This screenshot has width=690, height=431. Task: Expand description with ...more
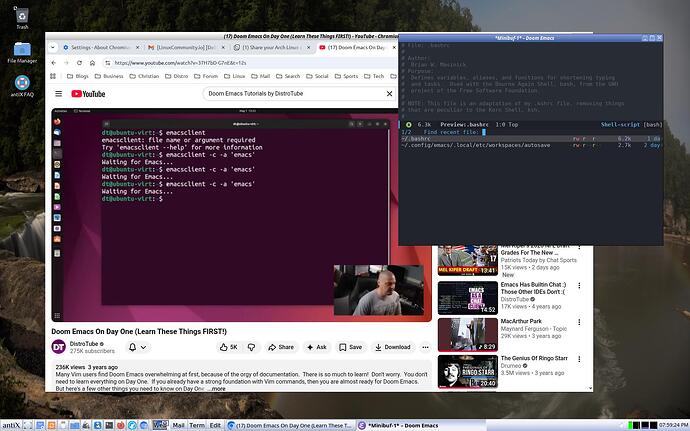click(x=217, y=389)
